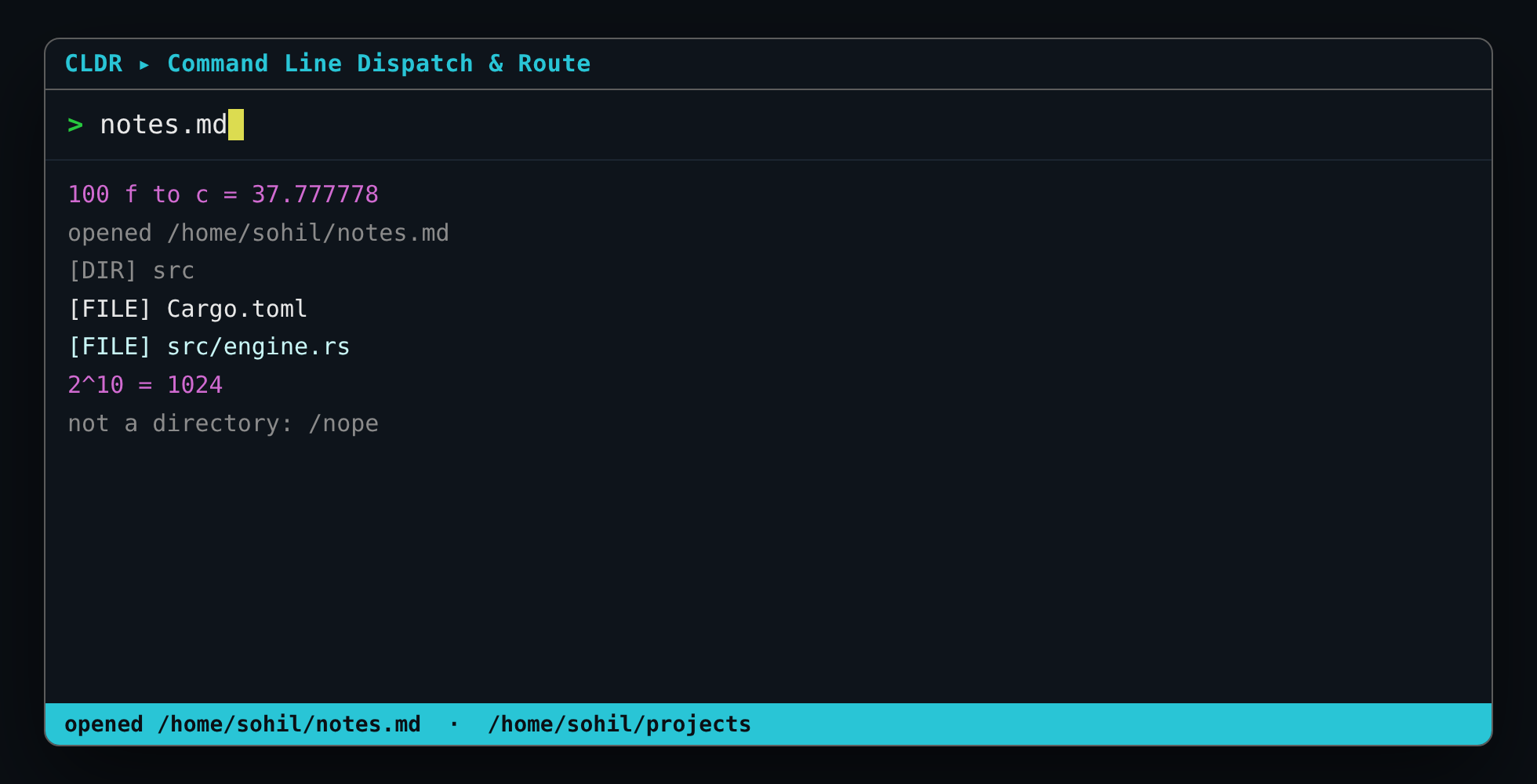This screenshot has width=1537, height=784.
Task: Select the '2^10 = 1024' result line
Action: click(145, 385)
